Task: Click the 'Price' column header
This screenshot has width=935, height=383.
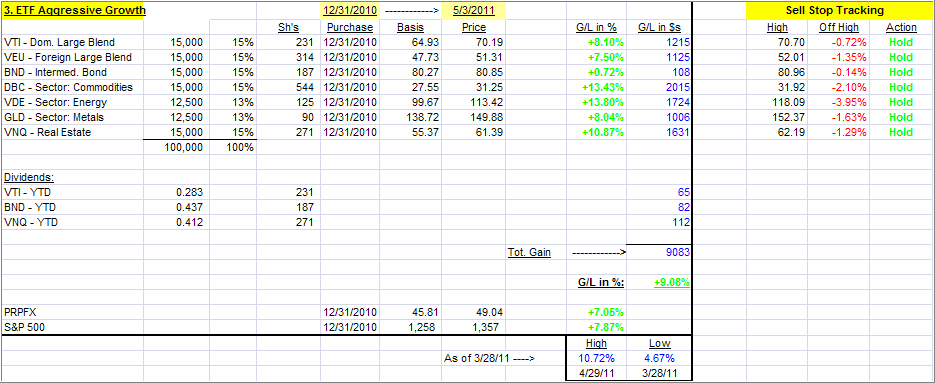Action: pyautogui.click(x=474, y=27)
